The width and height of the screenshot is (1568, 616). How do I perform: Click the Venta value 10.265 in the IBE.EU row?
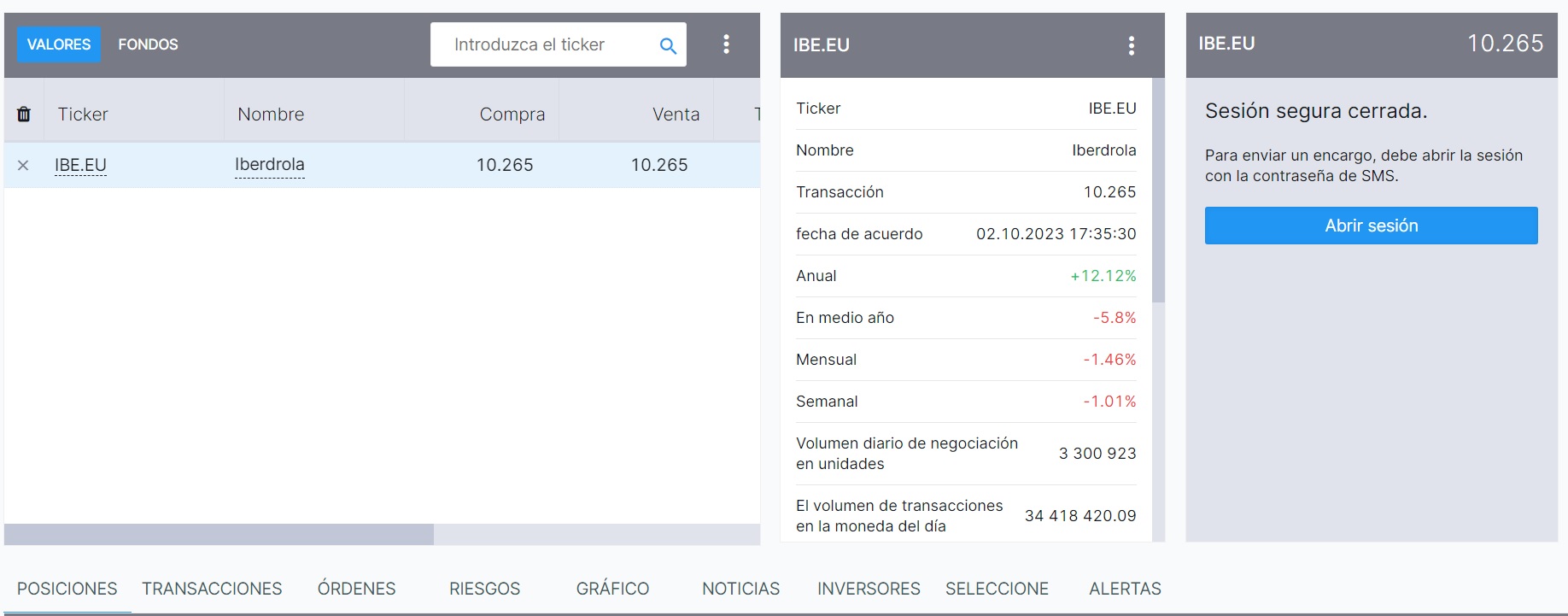coord(659,165)
